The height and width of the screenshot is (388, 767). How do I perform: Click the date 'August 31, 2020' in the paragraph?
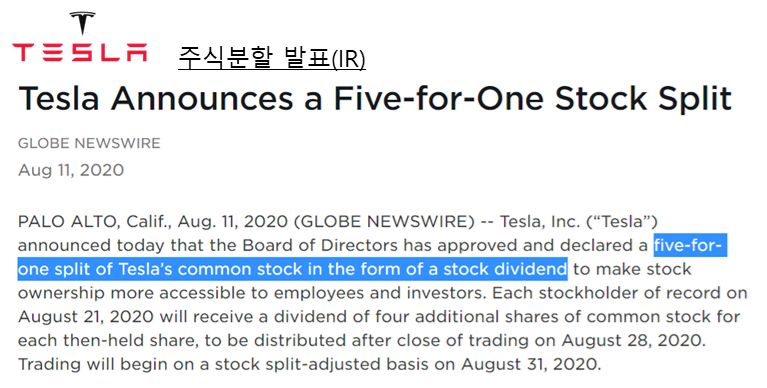[x=531, y=365]
